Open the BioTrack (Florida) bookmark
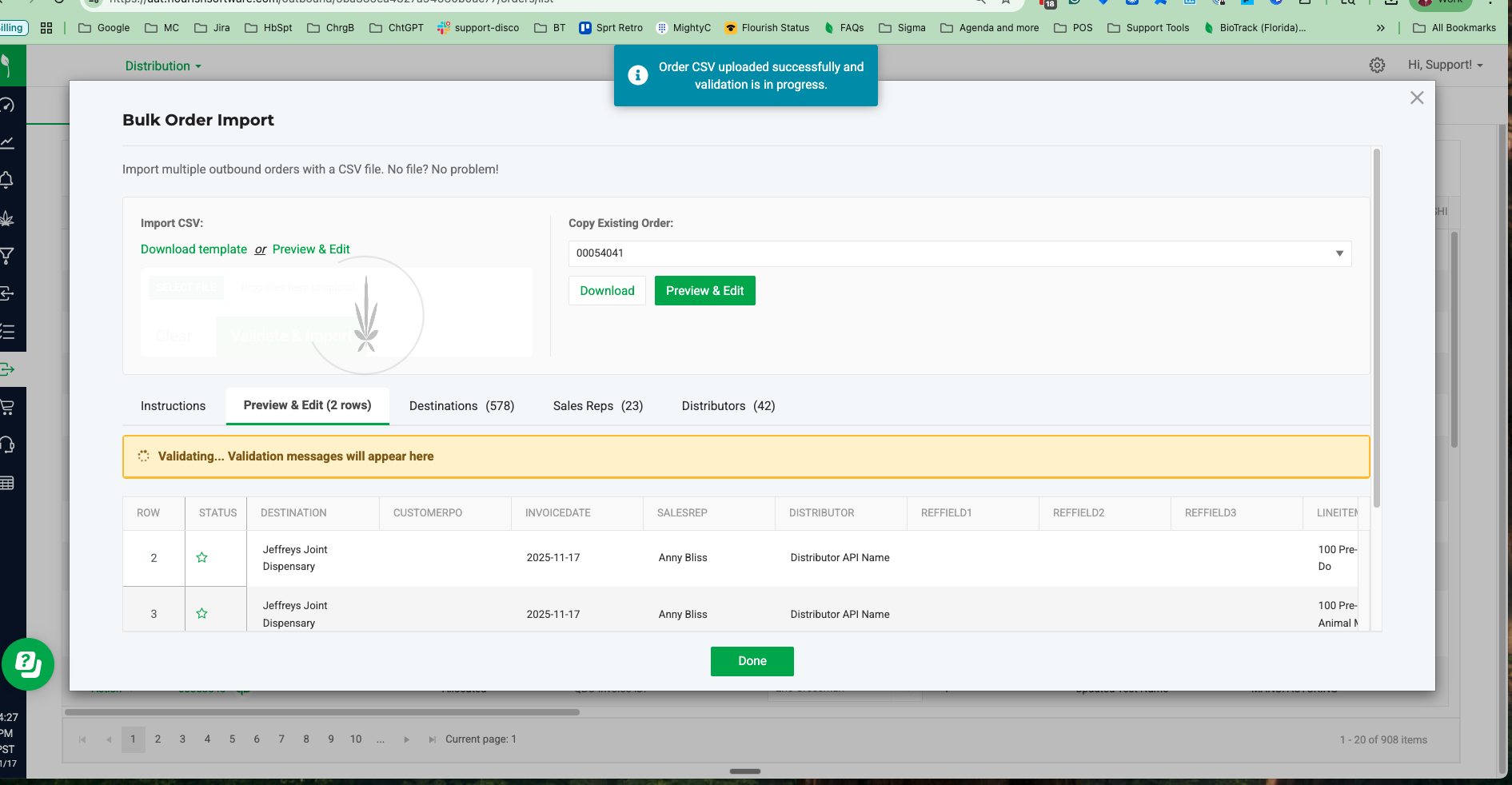 point(1255,28)
